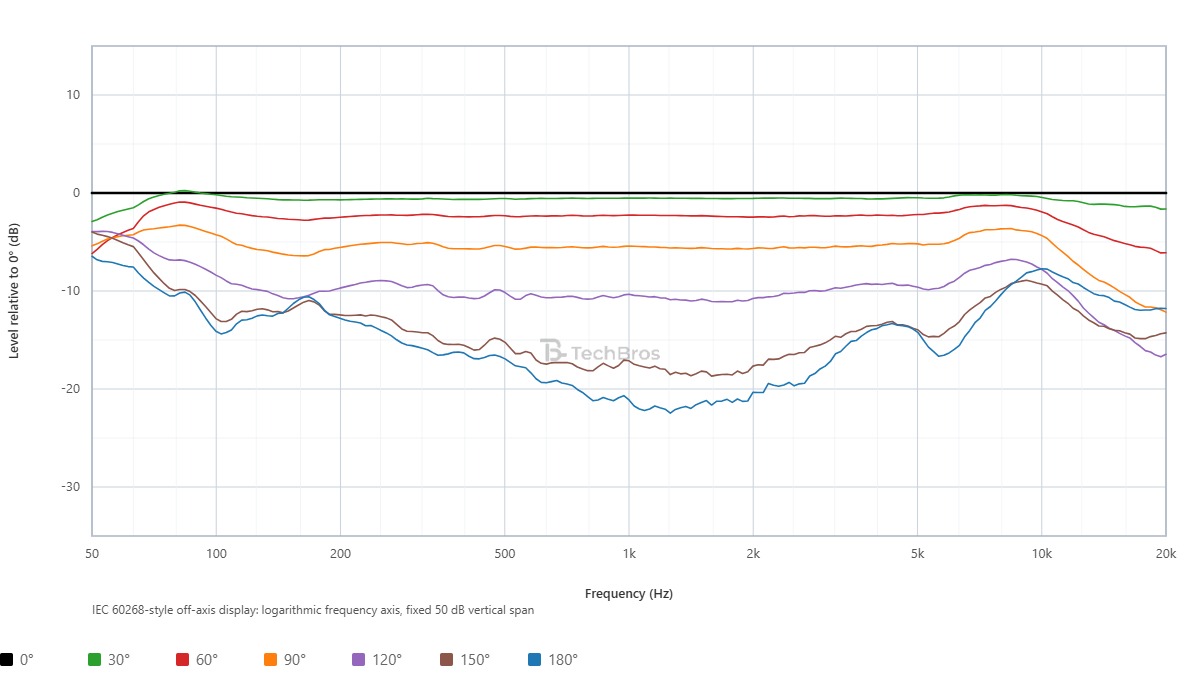Click the 2k frequency axis label
Viewport: 1200px width, 700px height.
753,553
